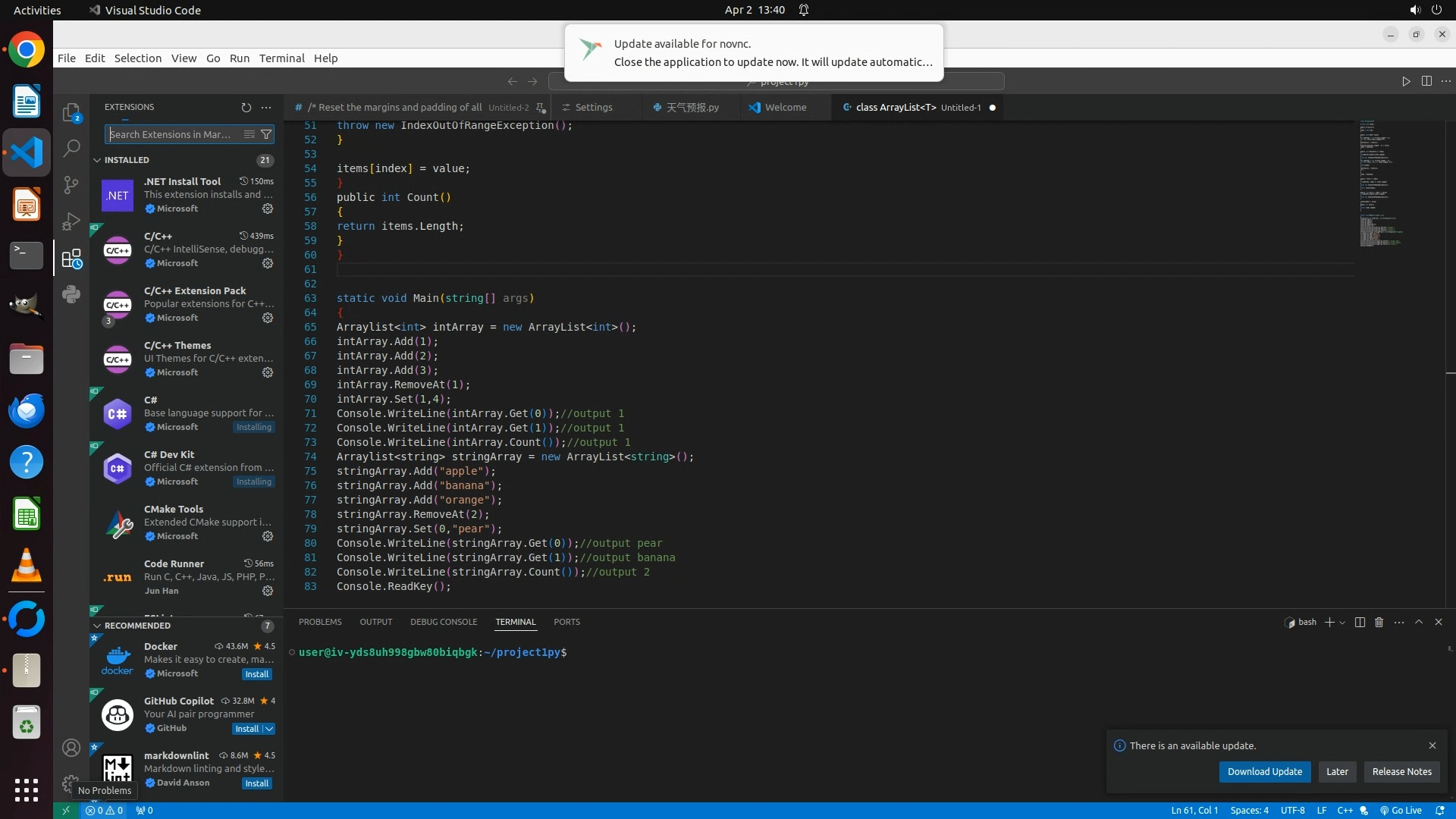Screen dimensions: 1456x819
Task: Toggle Go Live server in status bar
Action: click(x=1401, y=810)
